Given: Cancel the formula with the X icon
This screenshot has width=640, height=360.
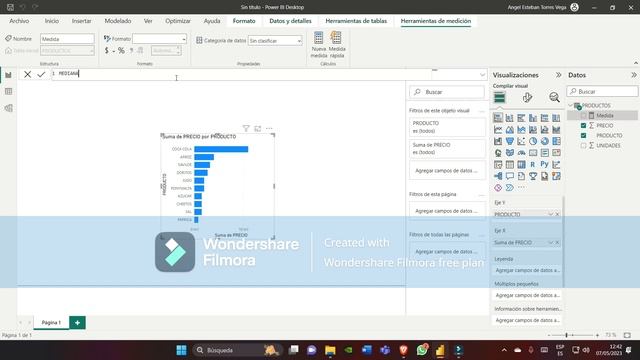Looking at the screenshot, I should coord(27,74).
